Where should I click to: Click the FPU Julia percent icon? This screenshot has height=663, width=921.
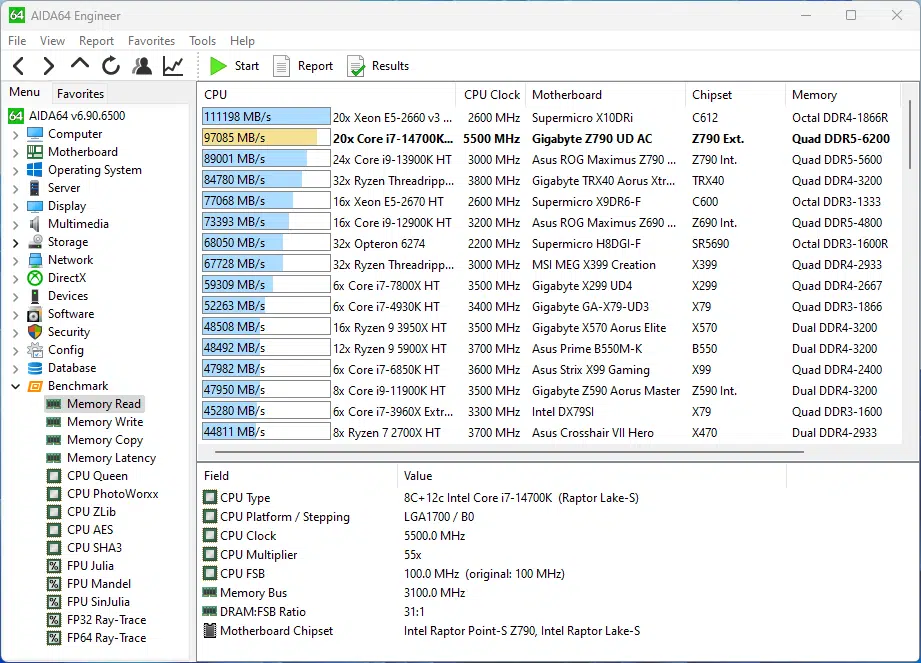53,566
